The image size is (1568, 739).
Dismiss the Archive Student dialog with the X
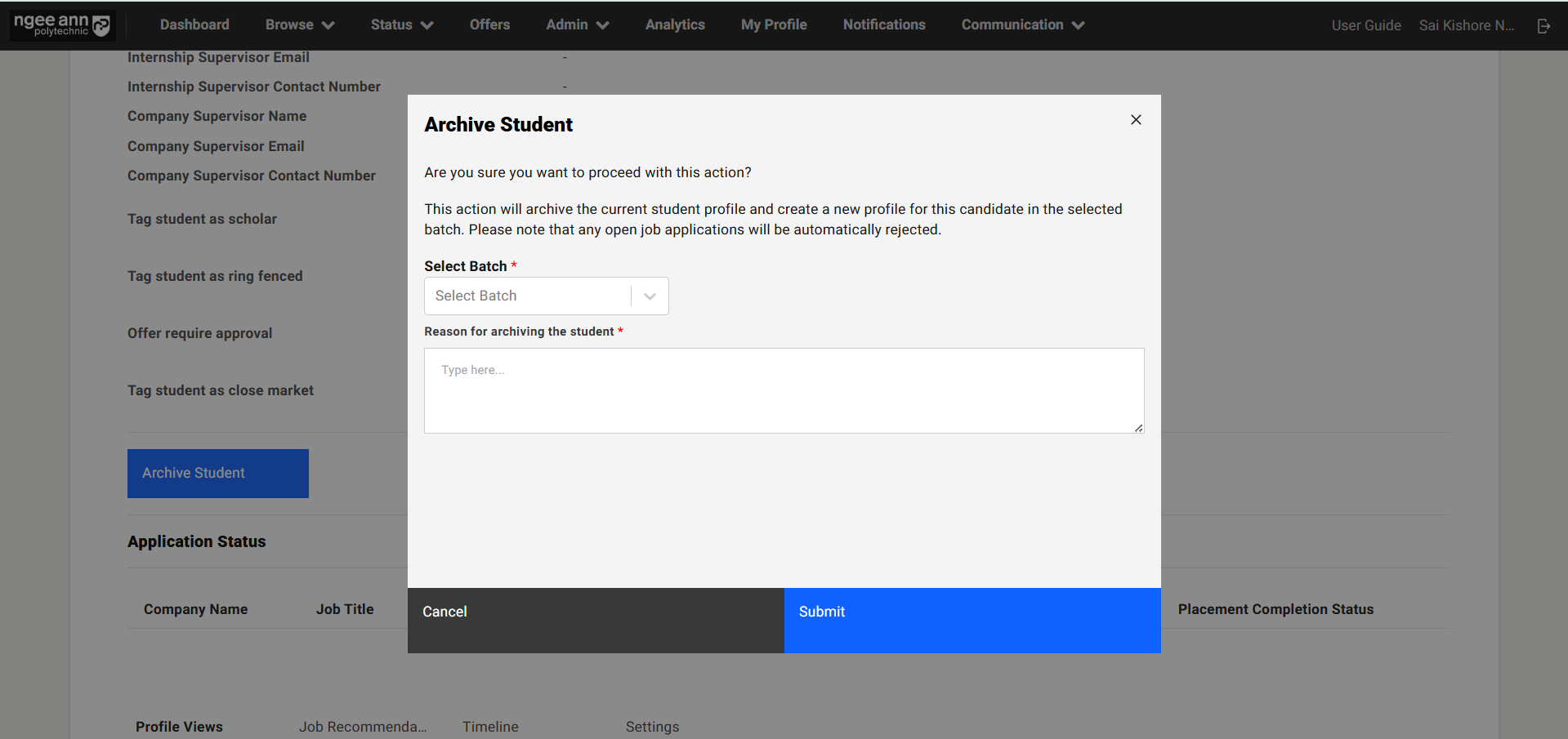(x=1135, y=119)
